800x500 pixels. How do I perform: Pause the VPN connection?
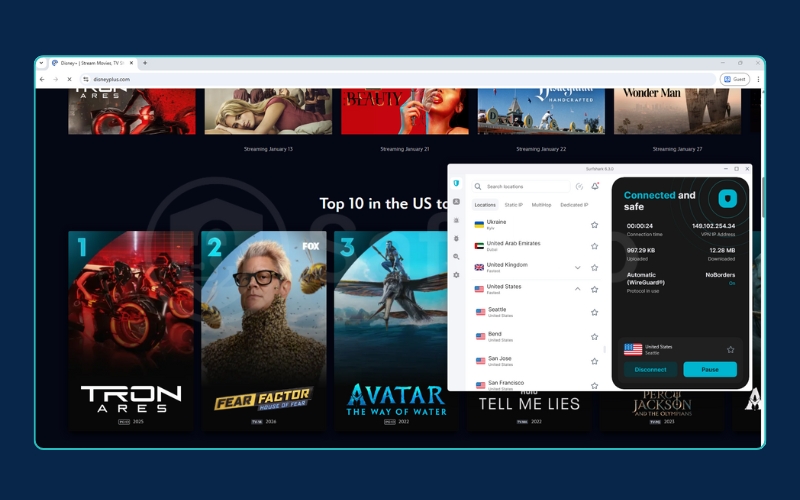coord(710,369)
